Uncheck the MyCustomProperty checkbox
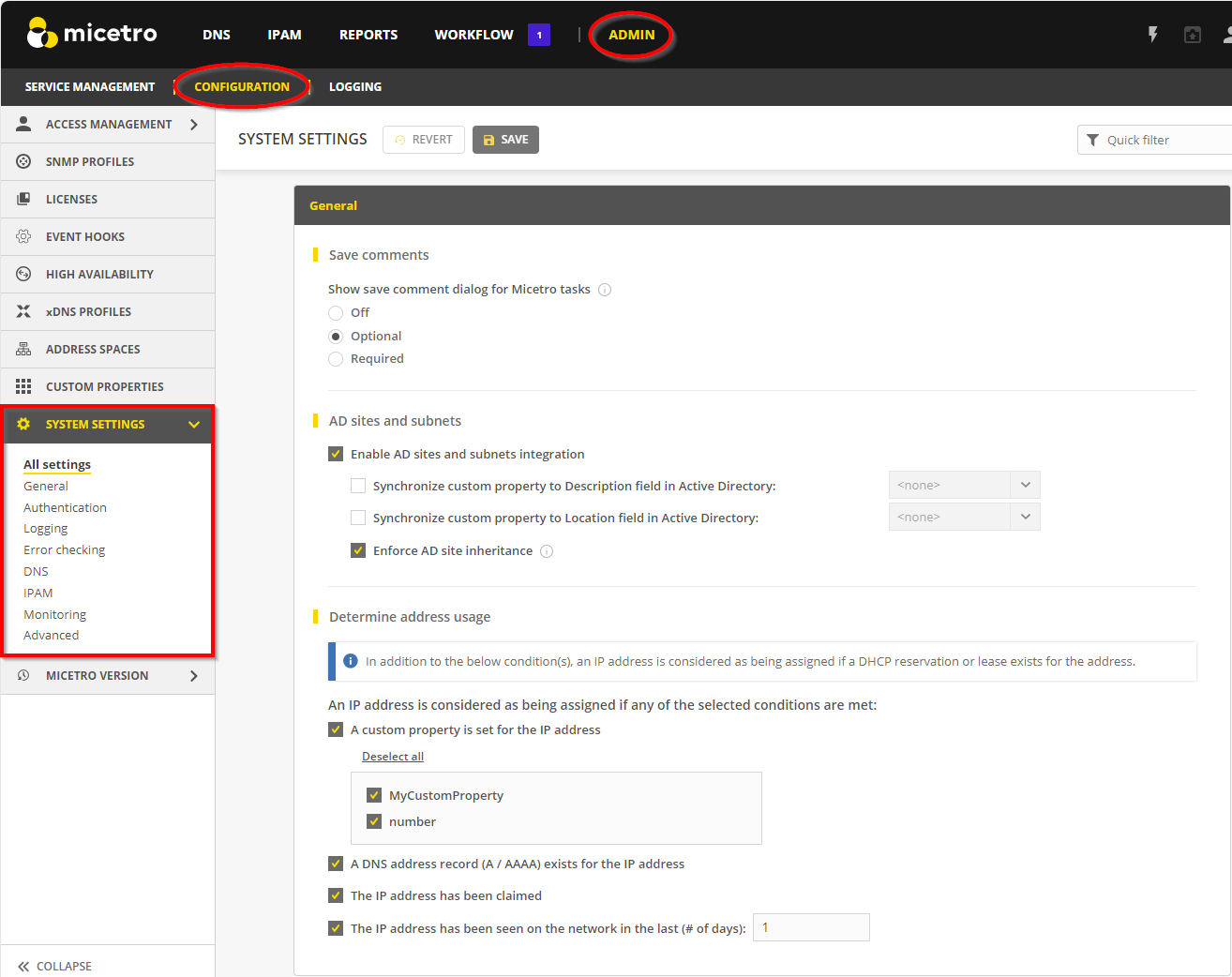 tap(374, 795)
